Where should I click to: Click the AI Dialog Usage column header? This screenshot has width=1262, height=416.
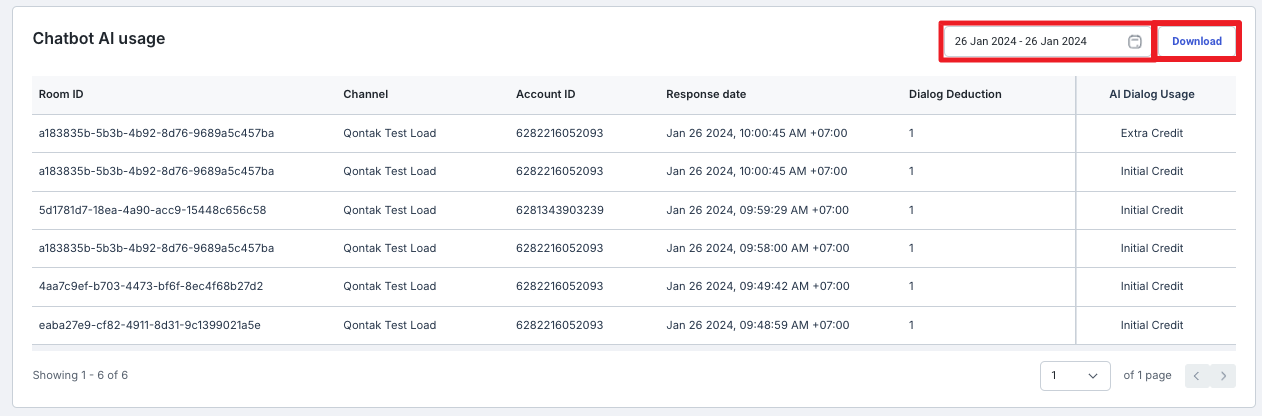pyautogui.click(x=1152, y=94)
